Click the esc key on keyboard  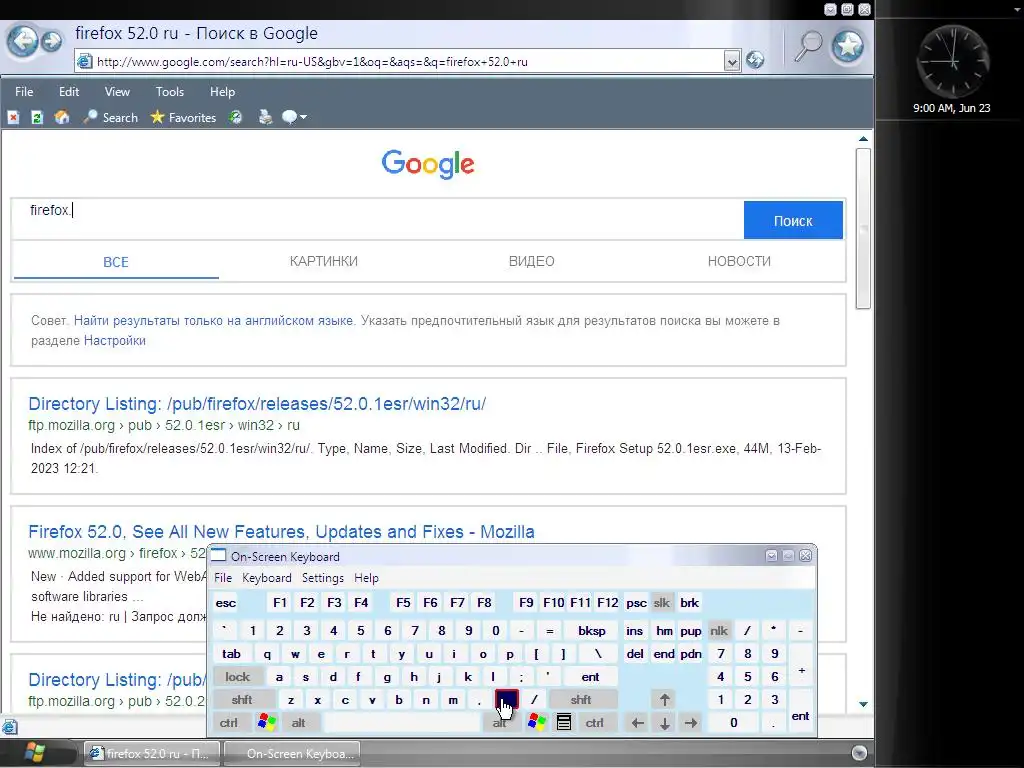pos(225,603)
